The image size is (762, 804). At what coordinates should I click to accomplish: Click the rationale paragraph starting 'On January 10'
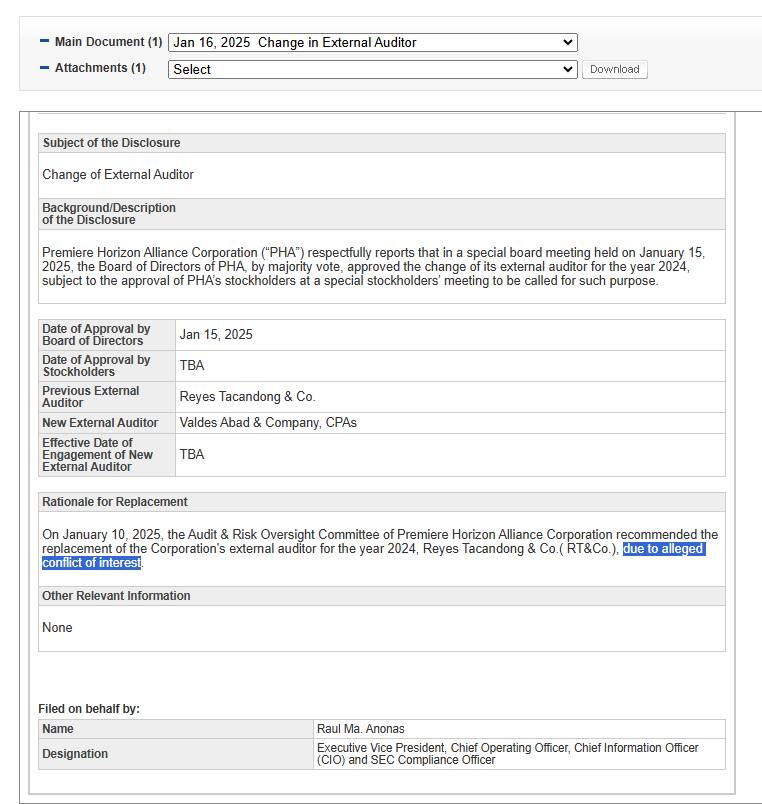(x=380, y=549)
